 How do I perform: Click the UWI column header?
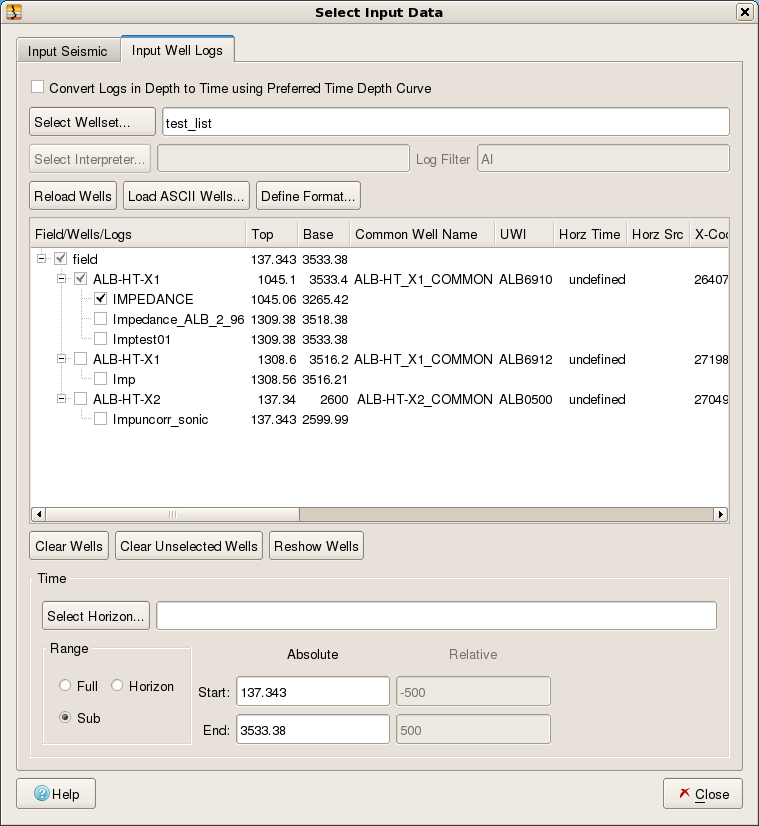[524, 234]
